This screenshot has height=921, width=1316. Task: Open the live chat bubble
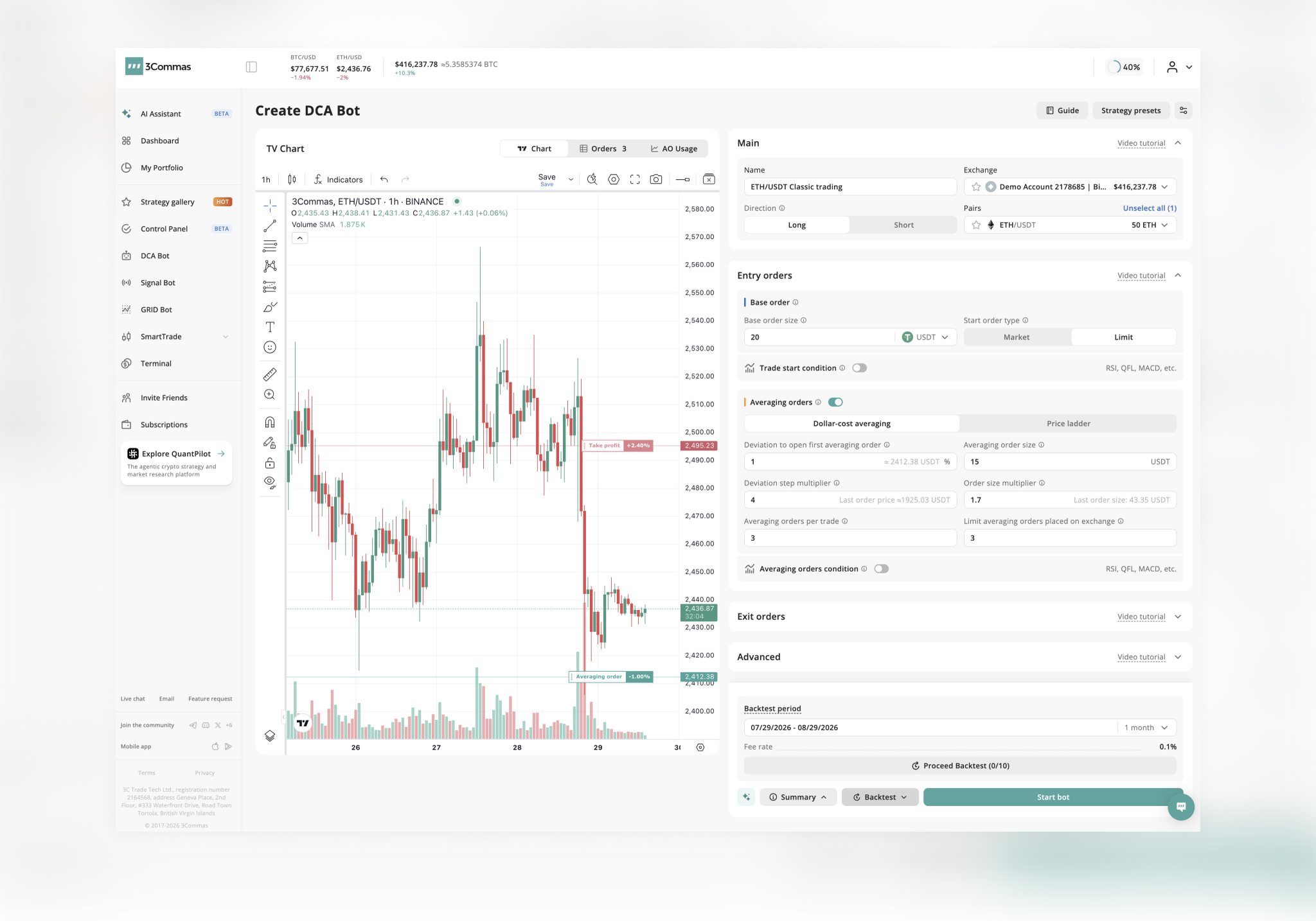point(1181,807)
